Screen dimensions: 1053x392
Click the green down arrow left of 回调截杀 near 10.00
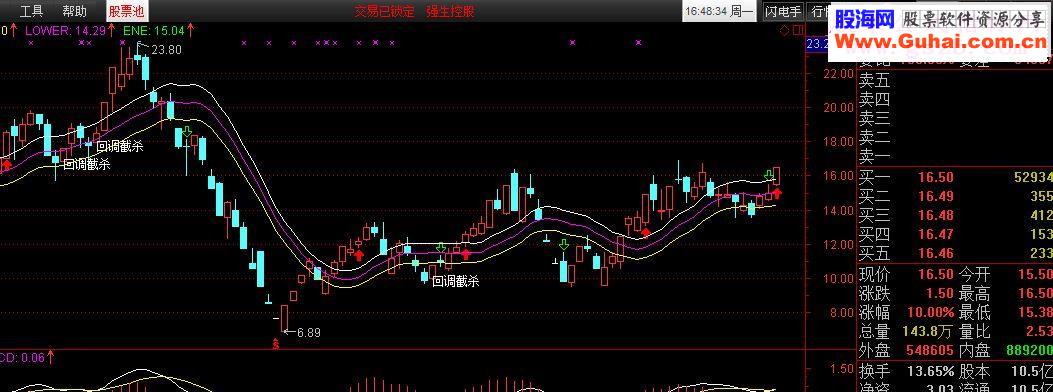[x=441, y=248]
